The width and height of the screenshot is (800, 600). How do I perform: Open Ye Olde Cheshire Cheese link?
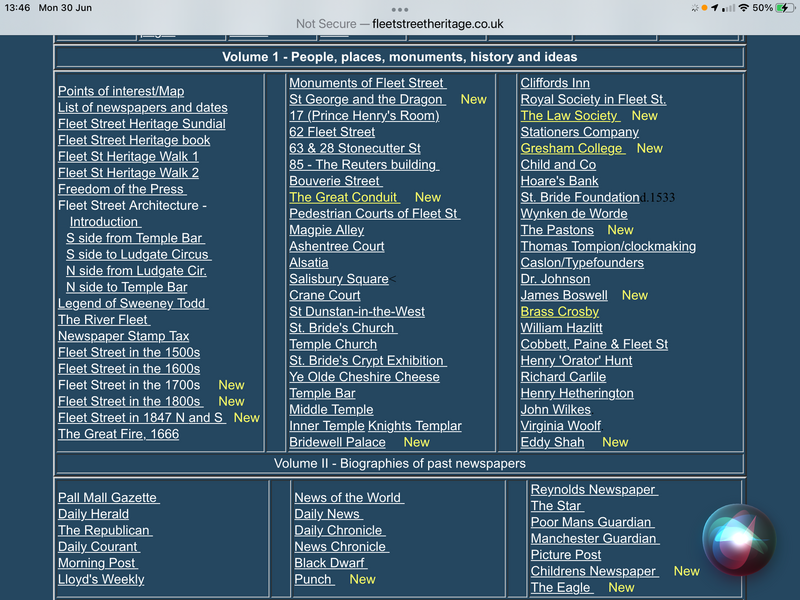pos(364,377)
